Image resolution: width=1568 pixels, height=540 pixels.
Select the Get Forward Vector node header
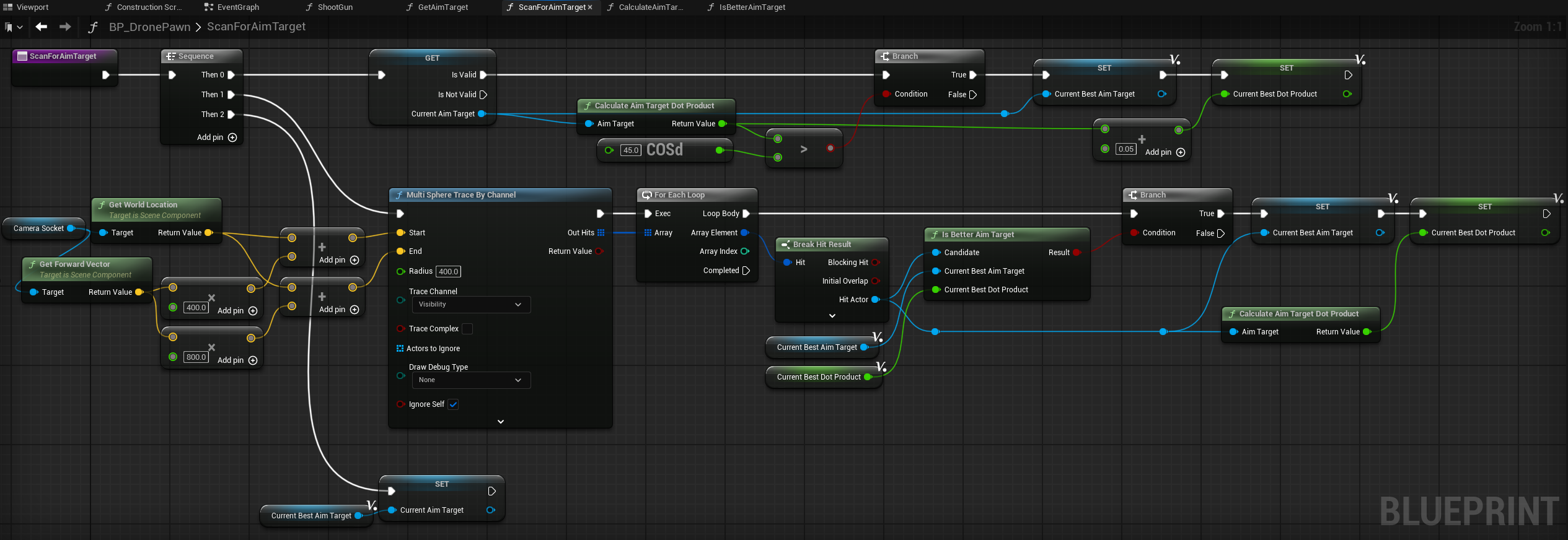[x=87, y=269]
